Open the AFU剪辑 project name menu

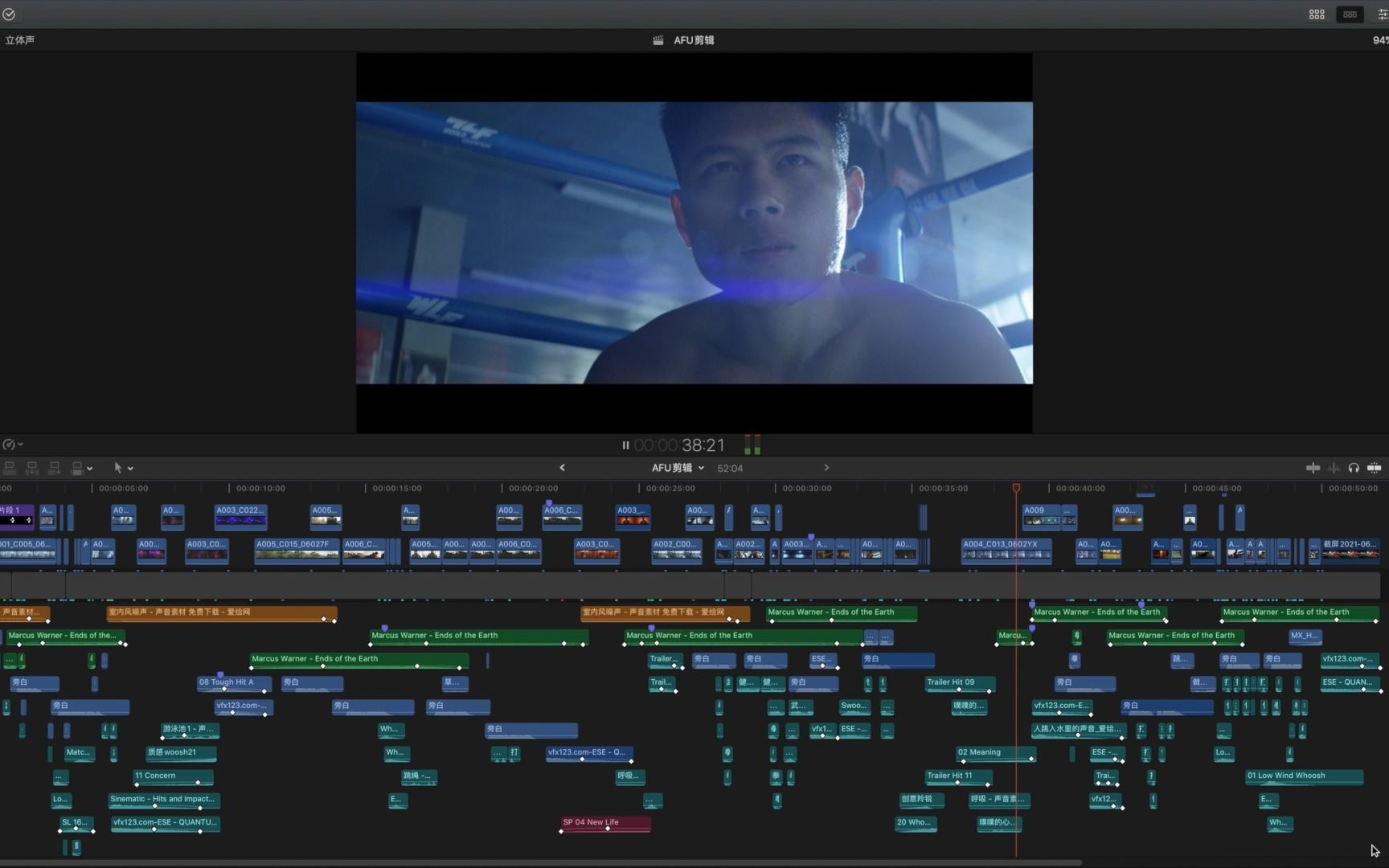[x=678, y=468]
